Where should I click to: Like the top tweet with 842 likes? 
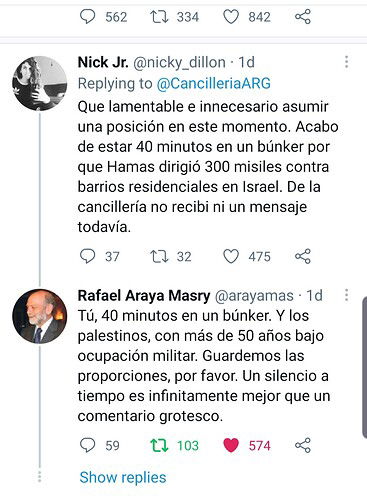coord(231,17)
